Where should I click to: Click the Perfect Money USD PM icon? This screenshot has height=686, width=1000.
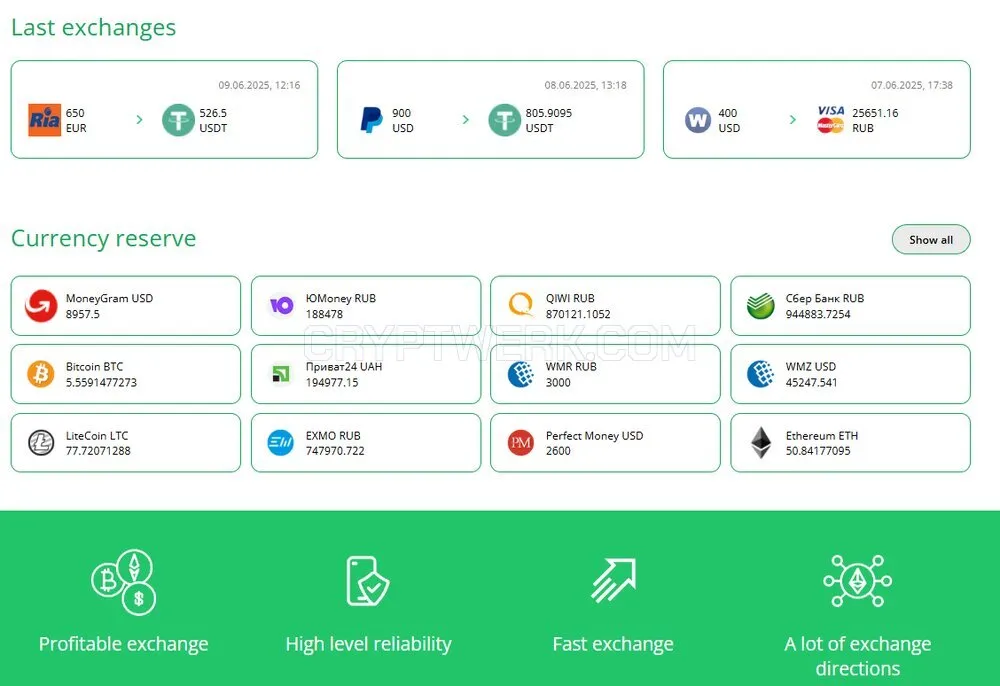tap(521, 442)
